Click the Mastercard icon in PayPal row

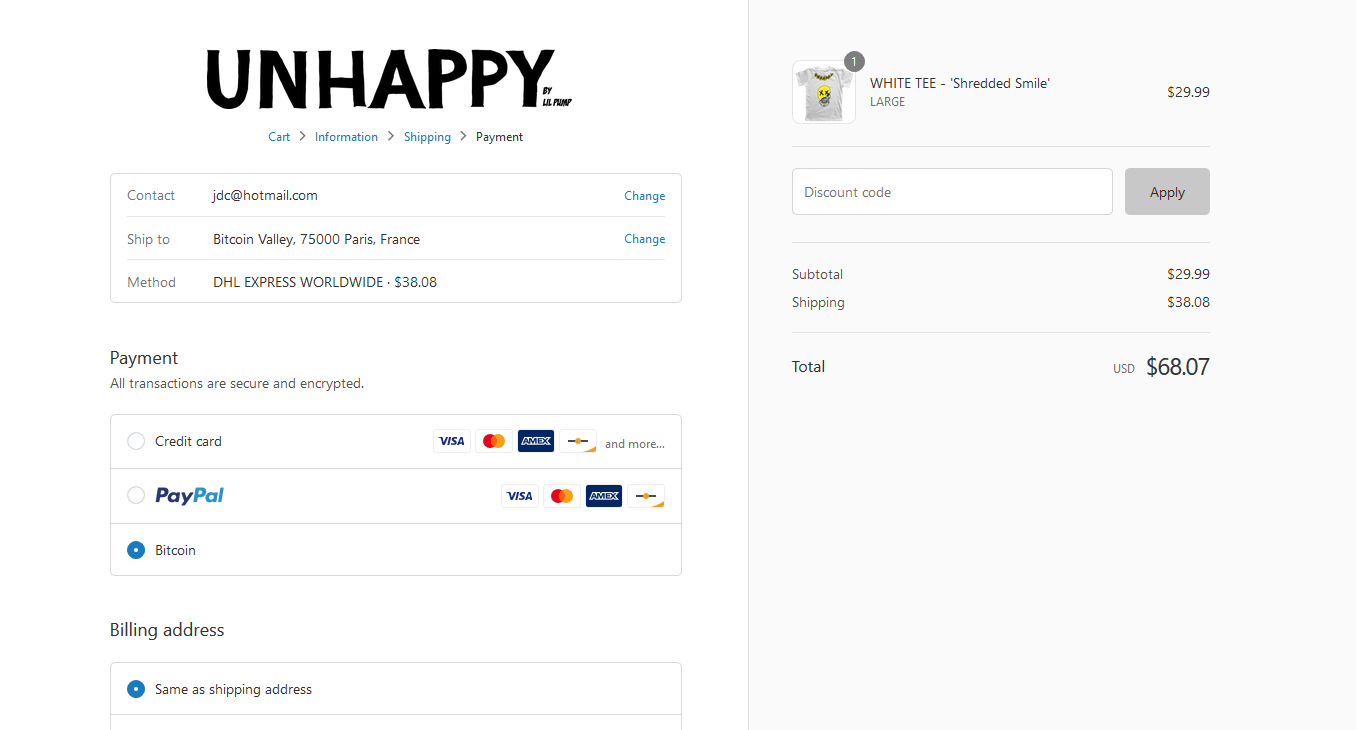(562, 496)
